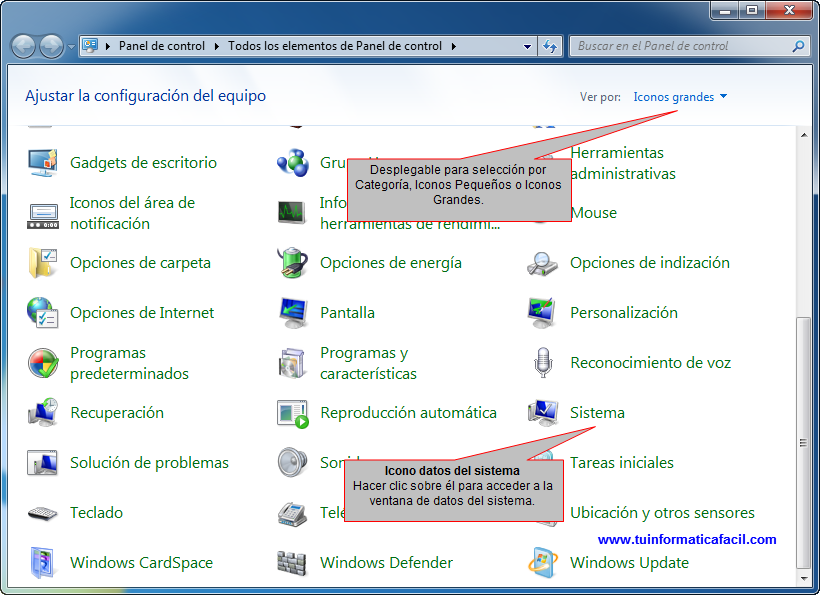Open Opciones de energía link text

coord(391,263)
